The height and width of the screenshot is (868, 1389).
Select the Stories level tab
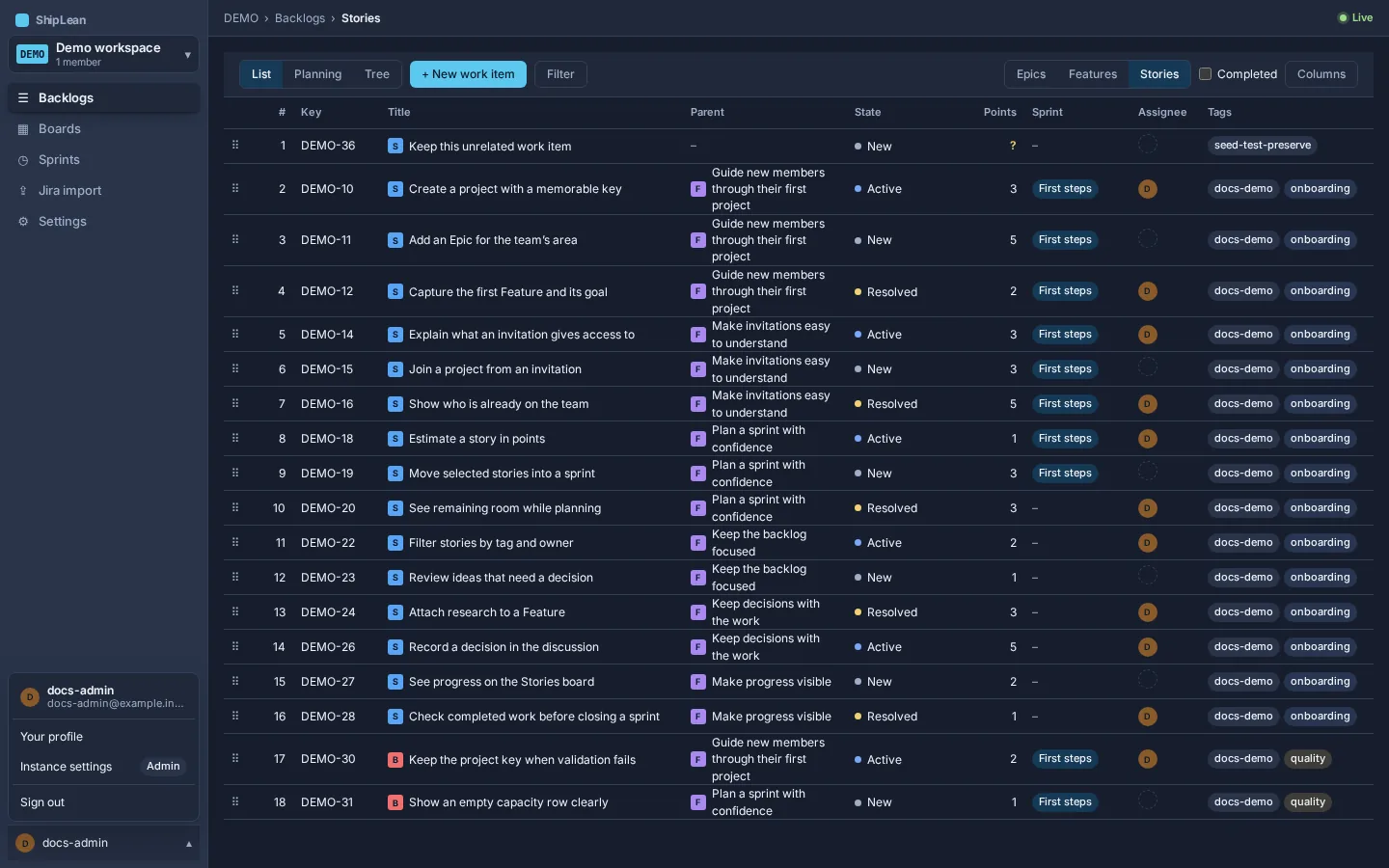point(1159,74)
